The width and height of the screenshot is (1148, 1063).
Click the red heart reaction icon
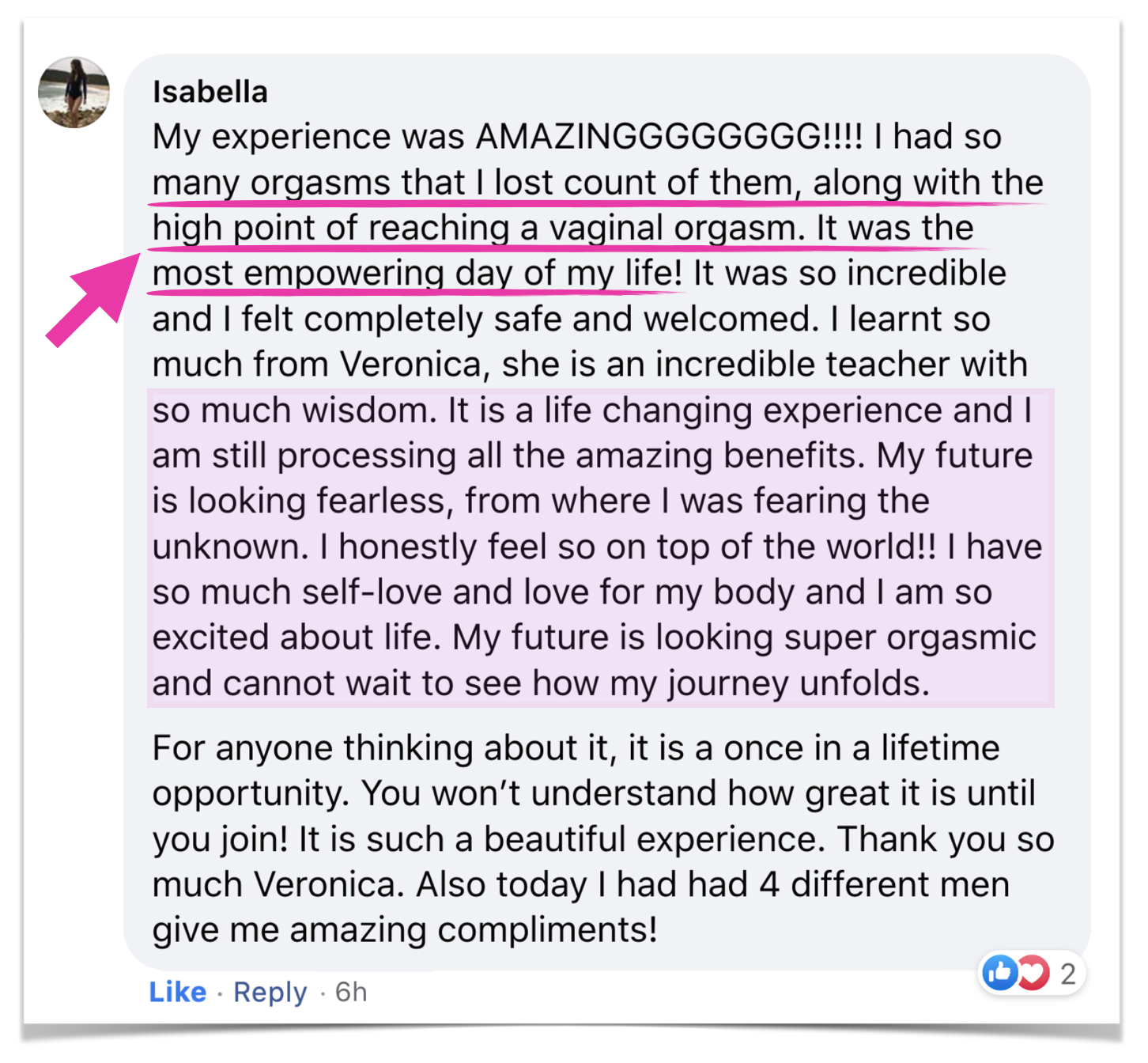(x=1033, y=973)
